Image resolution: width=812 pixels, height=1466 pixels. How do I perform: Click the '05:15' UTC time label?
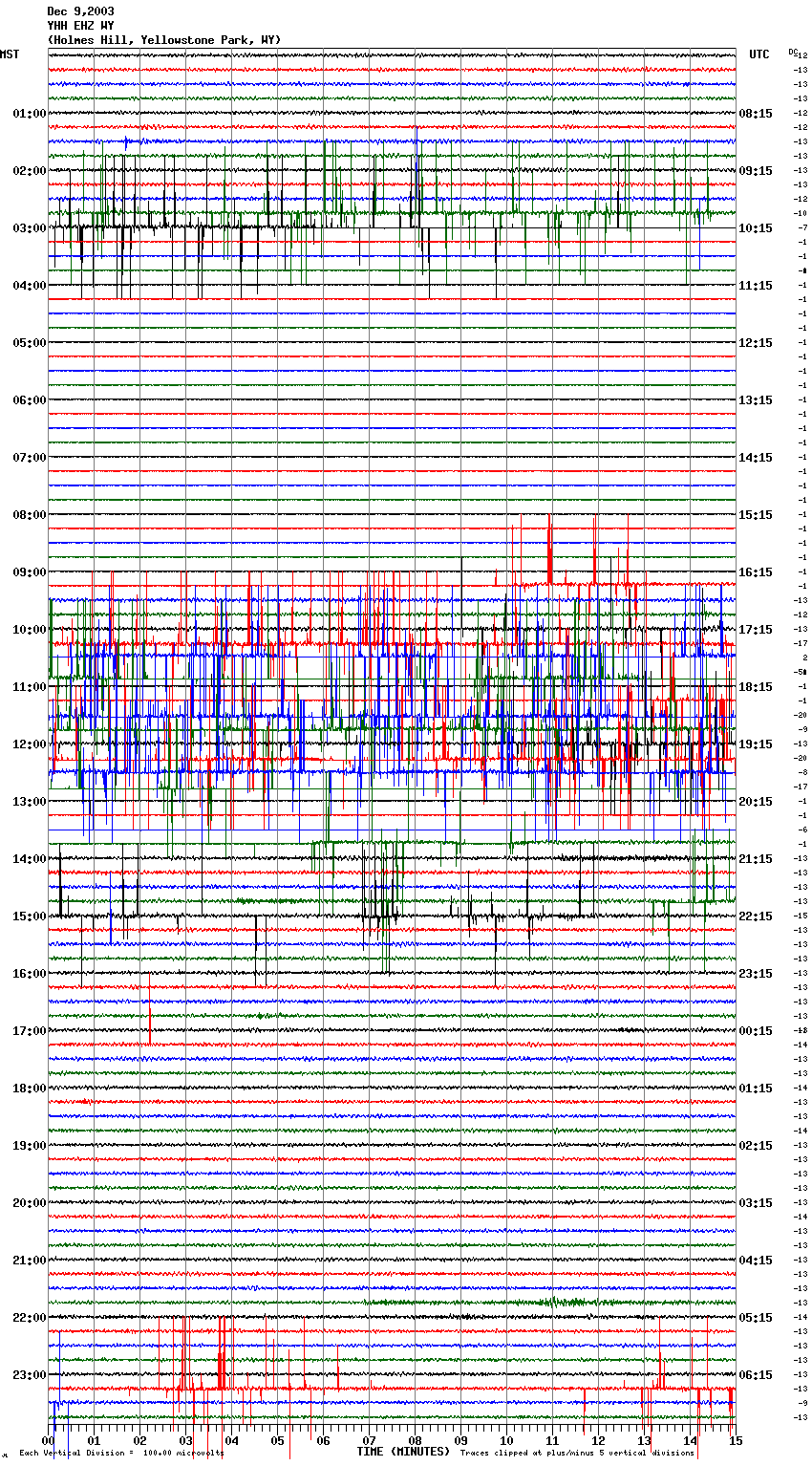(756, 1318)
